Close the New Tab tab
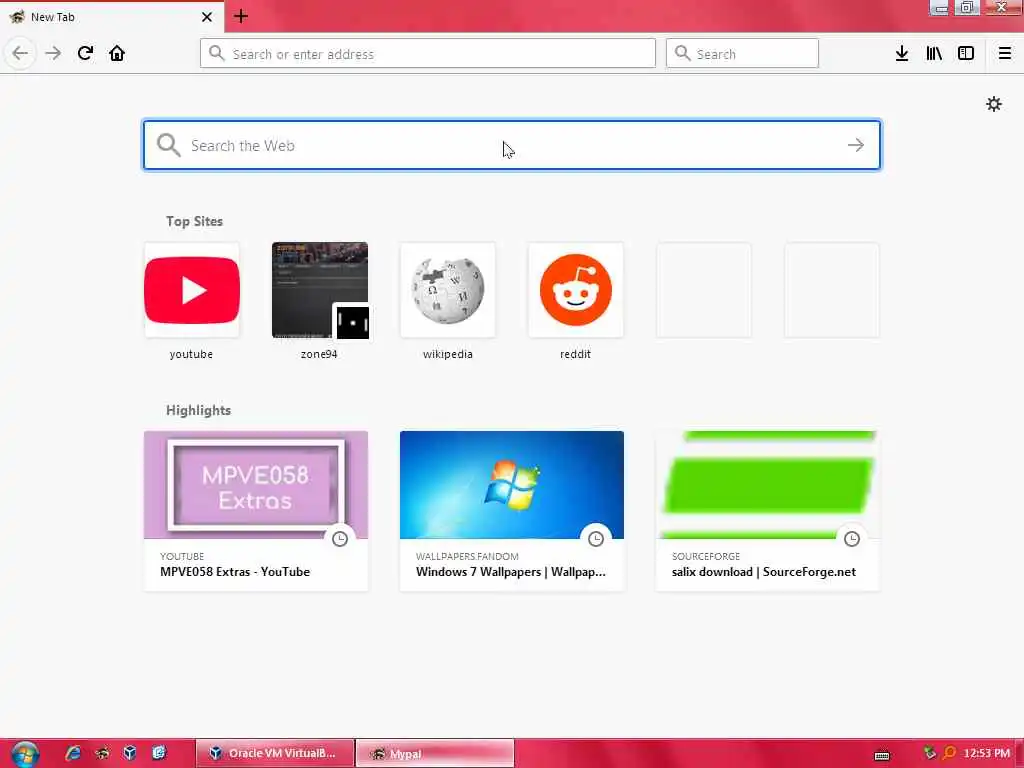Screen dimensions: 1024x768 tap(207, 17)
